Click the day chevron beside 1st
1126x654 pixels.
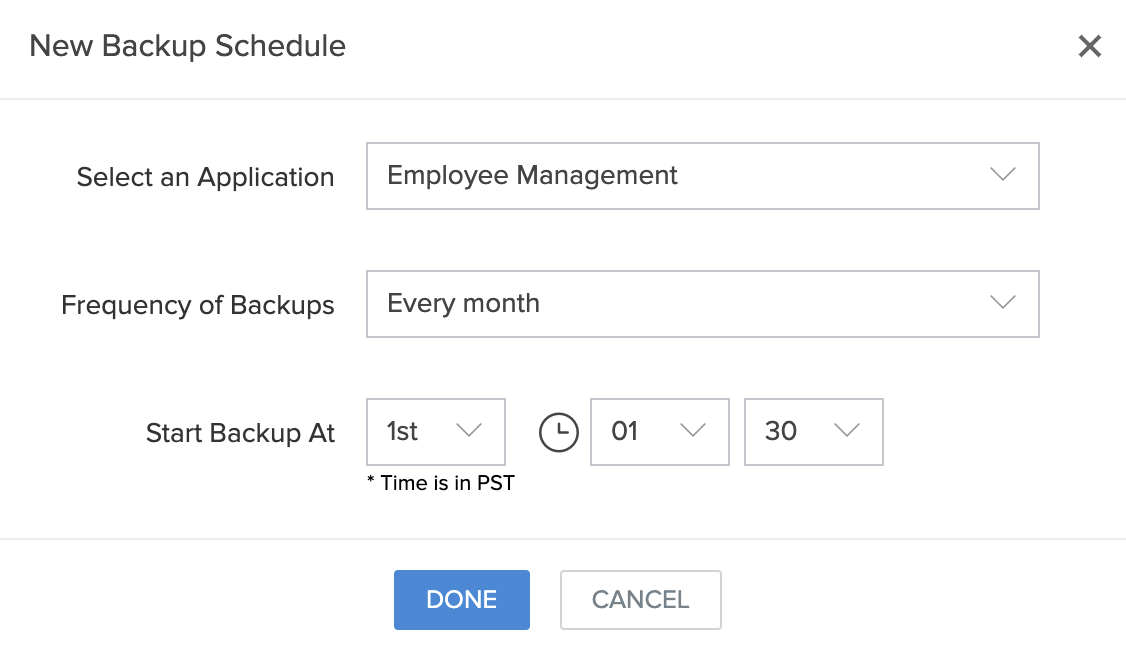click(x=470, y=432)
